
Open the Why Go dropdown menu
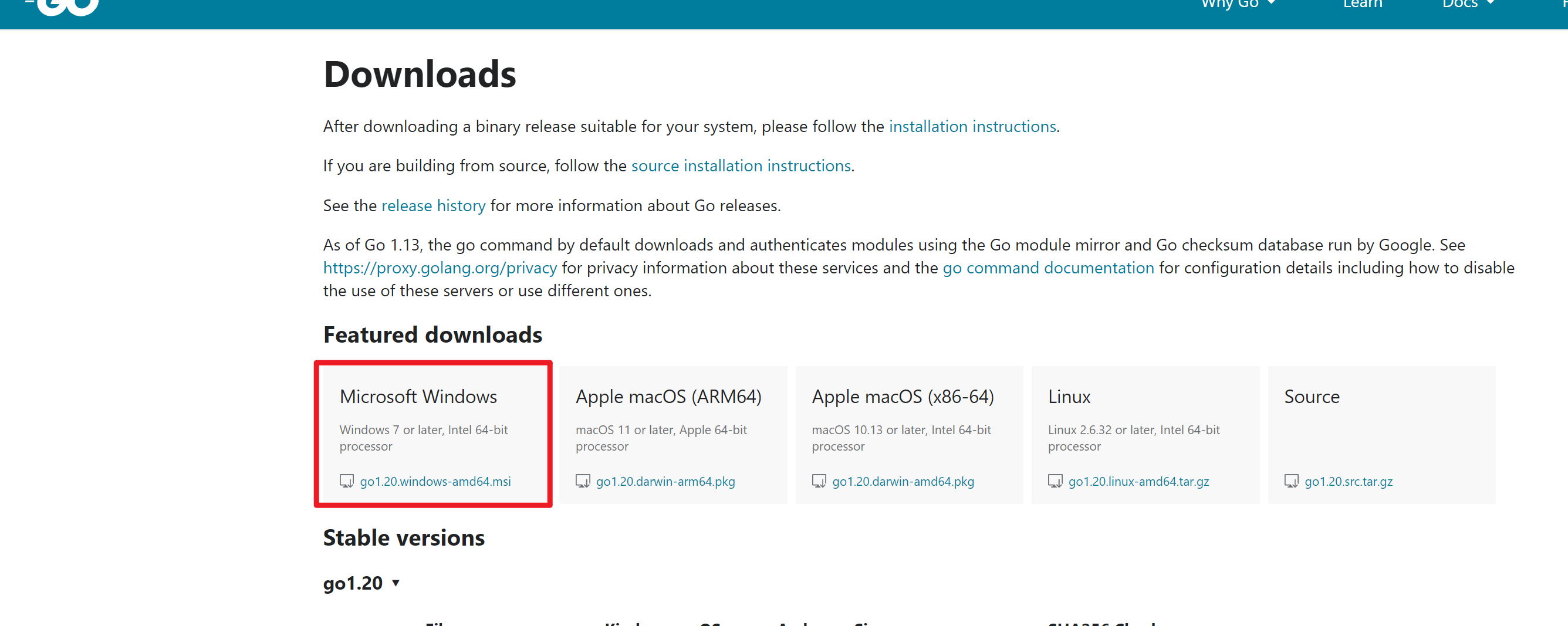tap(1238, 4)
